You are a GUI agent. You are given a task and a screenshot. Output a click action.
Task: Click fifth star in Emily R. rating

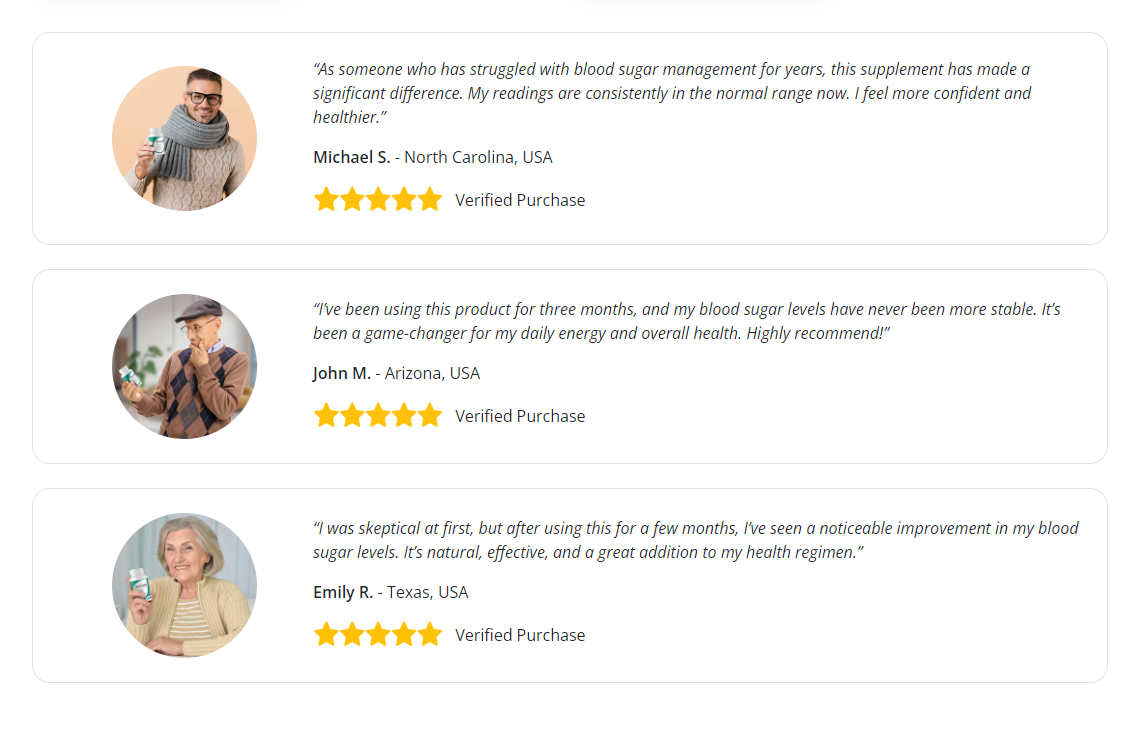click(x=430, y=634)
